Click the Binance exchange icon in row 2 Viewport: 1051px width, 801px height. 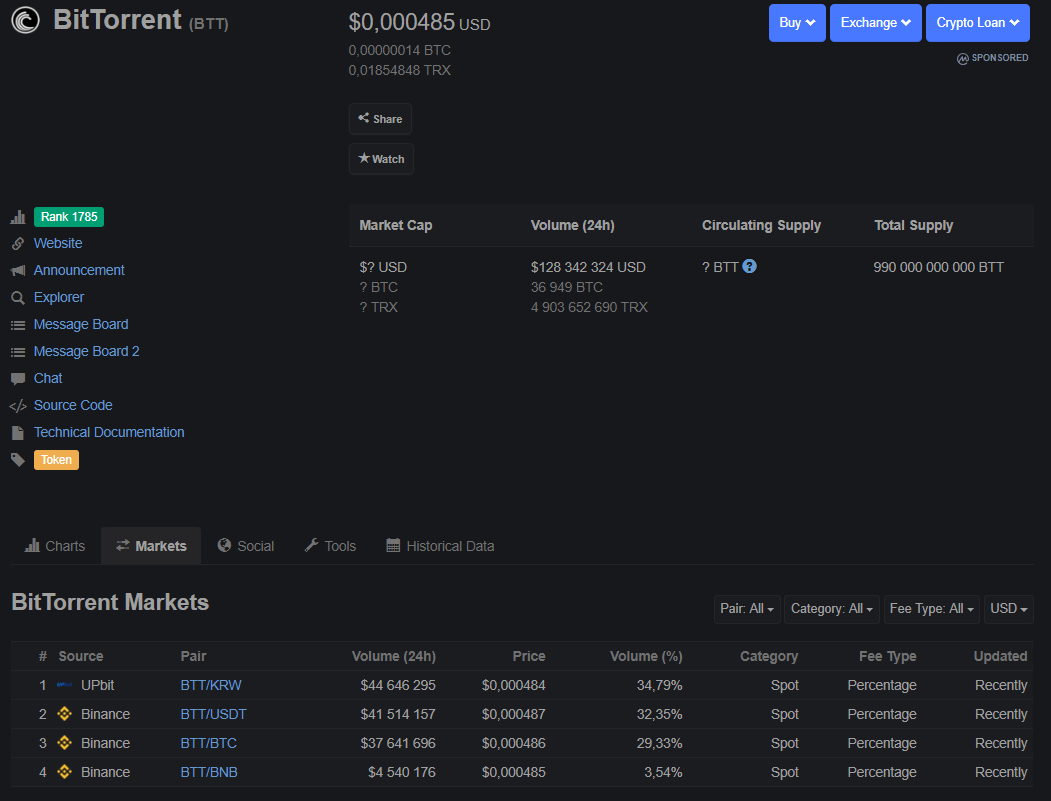pos(63,714)
